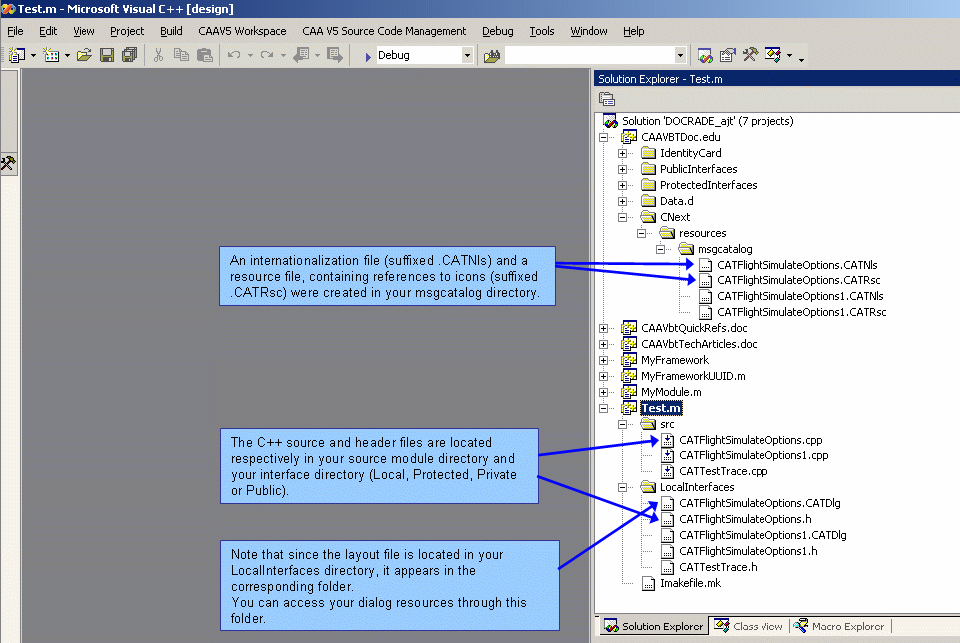Open the Undo history dropdown arrow
Viewport: 960px width, 643px height.
[250, 55]
